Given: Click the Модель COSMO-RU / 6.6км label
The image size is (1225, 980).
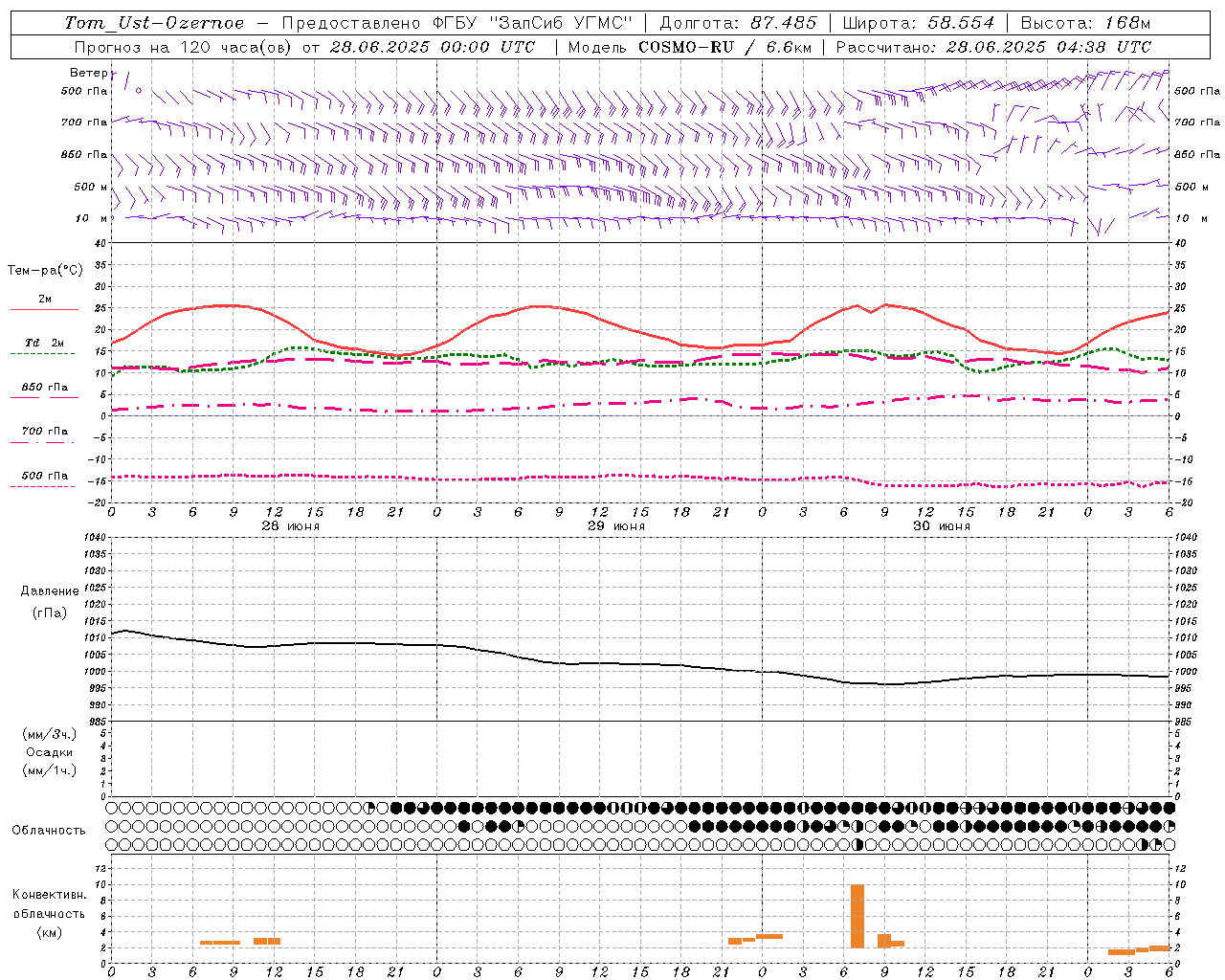Looking at the screenshot, I should [690, 47].
